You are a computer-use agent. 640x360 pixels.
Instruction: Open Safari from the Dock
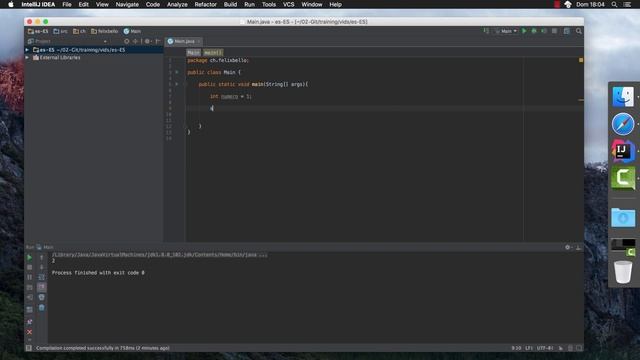[623, 124]
